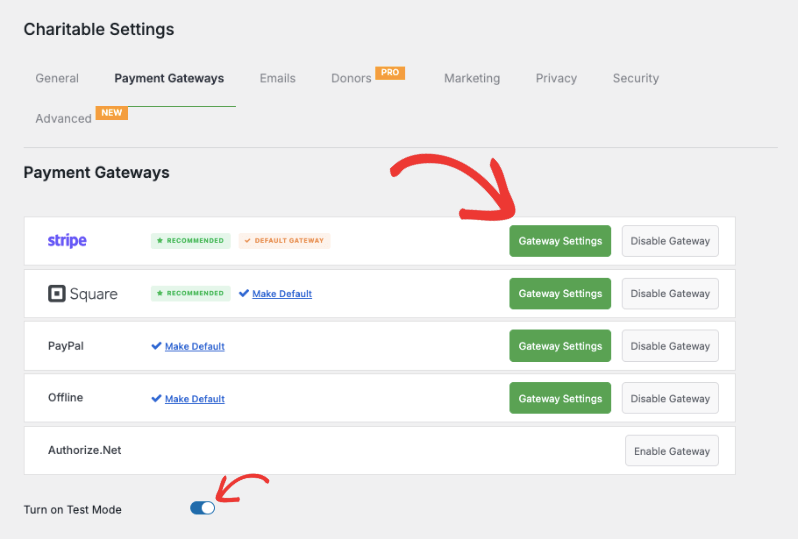Open Gateway Settings for PayPal
798x539 pixels.
coord(560,346)
